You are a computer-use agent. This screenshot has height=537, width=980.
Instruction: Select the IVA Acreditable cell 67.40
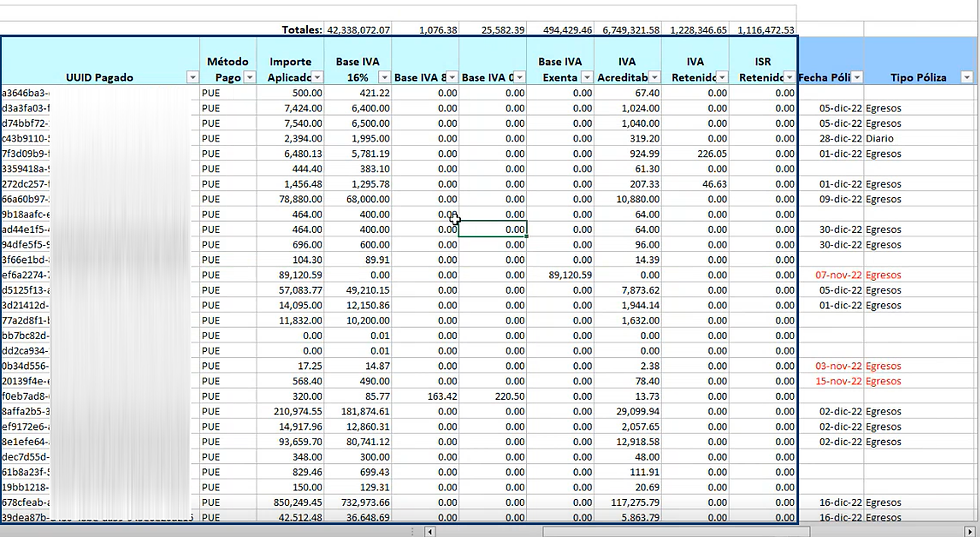(x=628, y=93)
